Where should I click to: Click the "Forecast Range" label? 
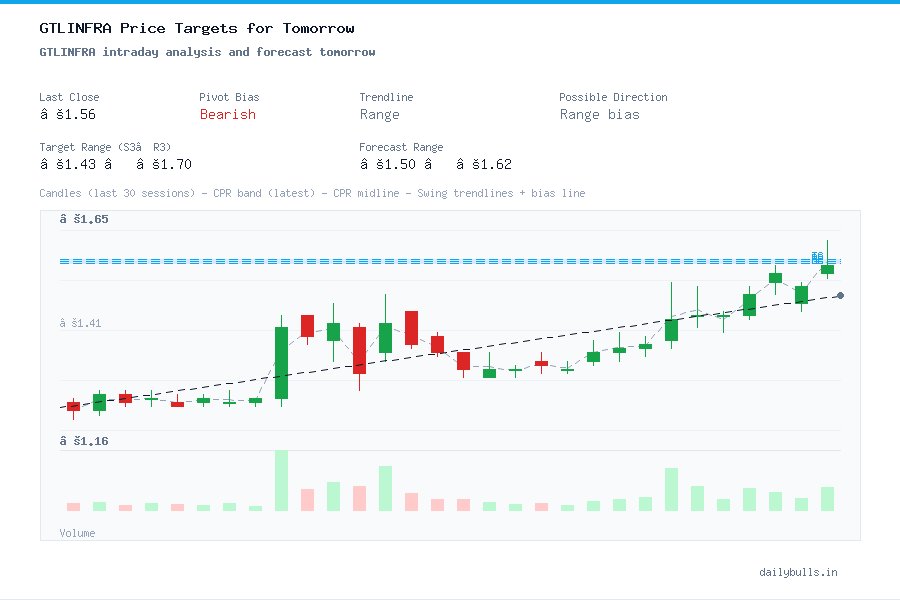(401, 147)
